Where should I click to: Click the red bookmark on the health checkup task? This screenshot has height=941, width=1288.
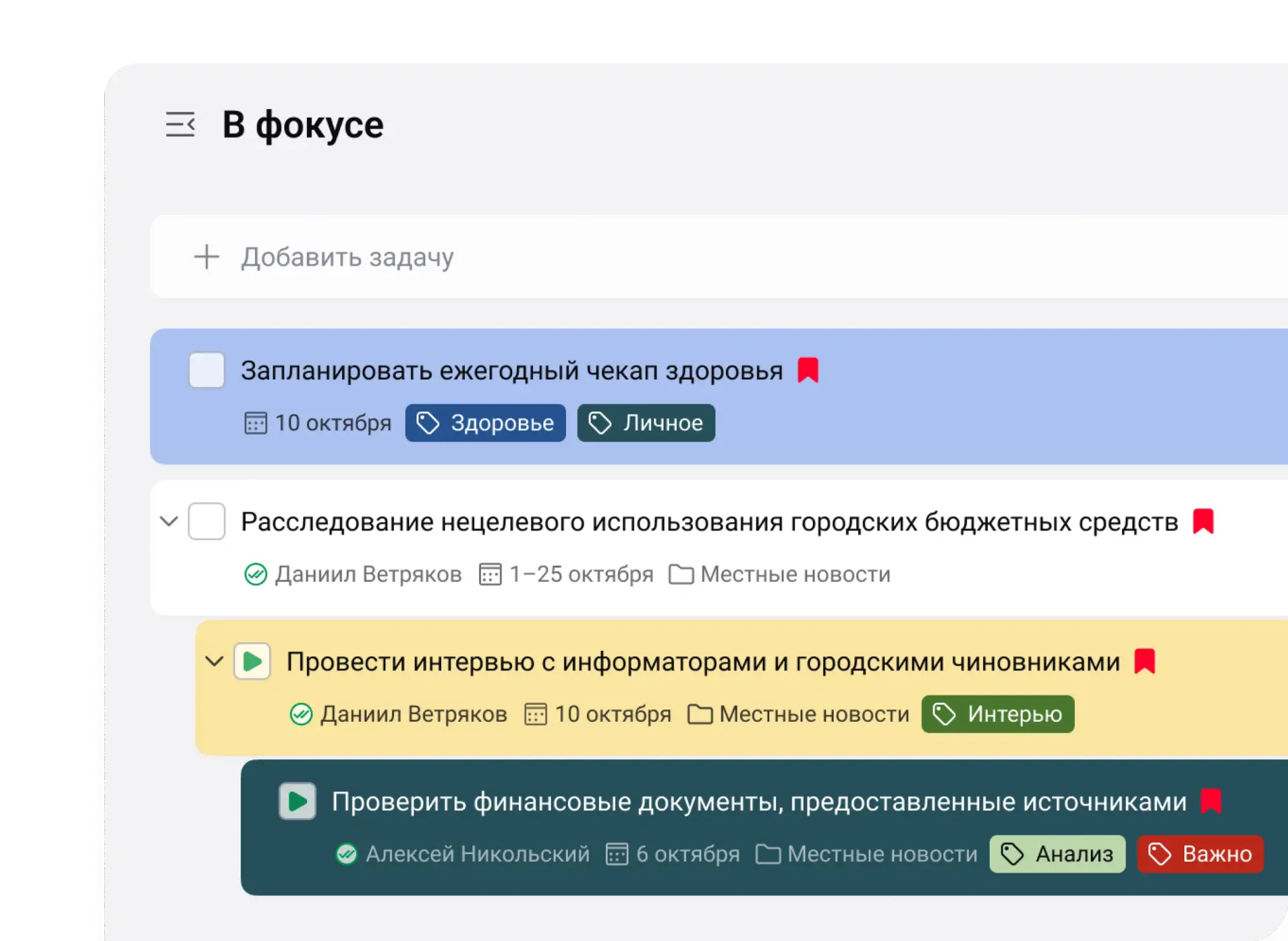click(808, 371)
